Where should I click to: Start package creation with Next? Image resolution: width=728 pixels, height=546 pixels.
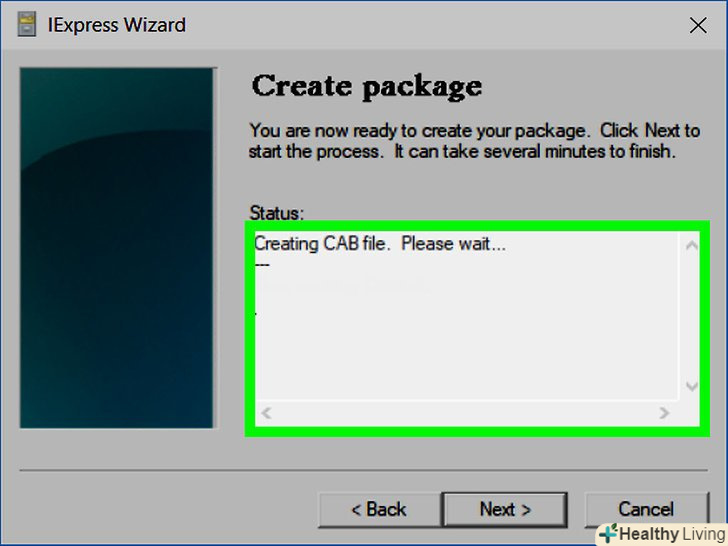505,509
